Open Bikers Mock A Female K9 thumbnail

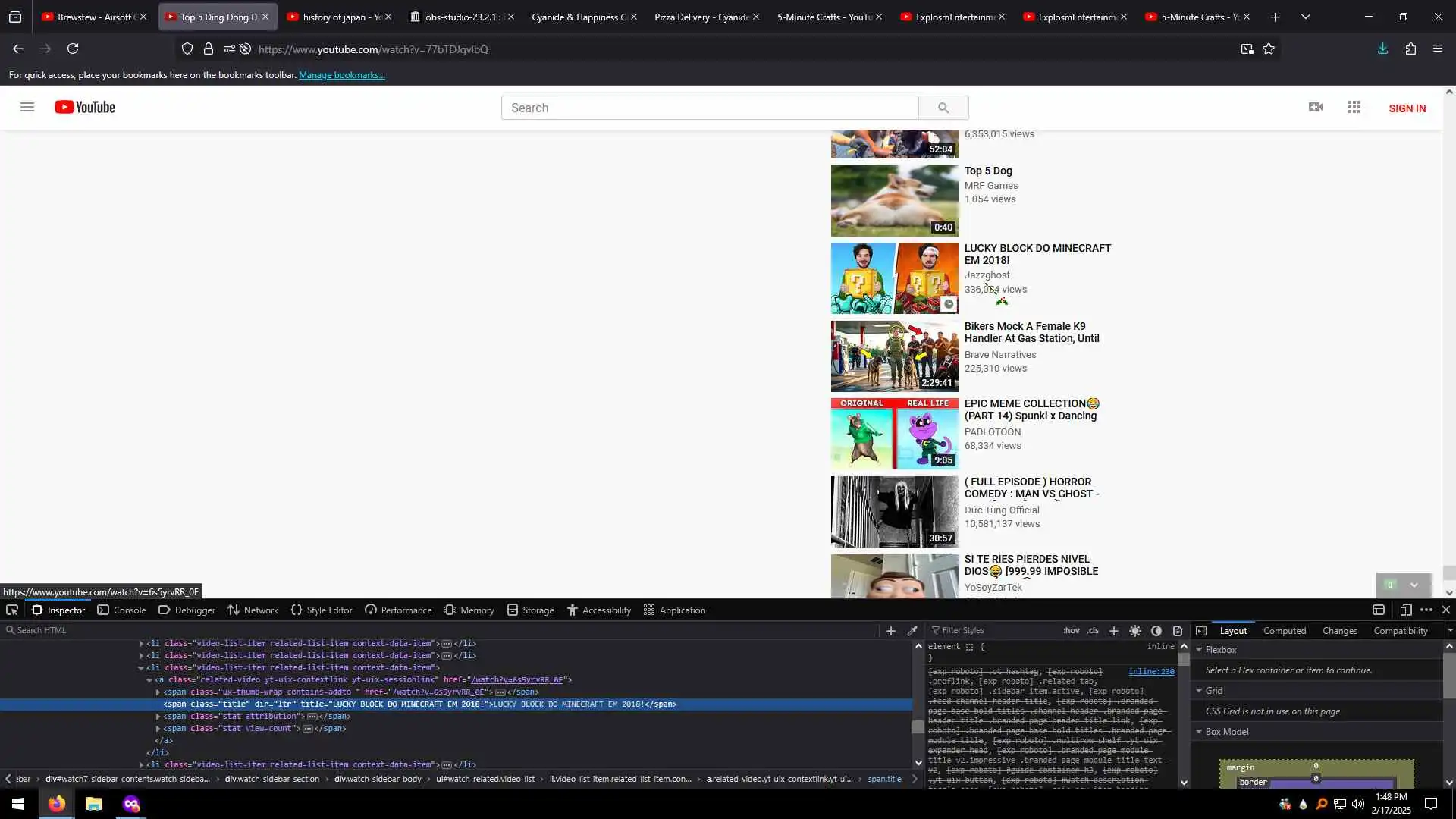coord(894,356)
